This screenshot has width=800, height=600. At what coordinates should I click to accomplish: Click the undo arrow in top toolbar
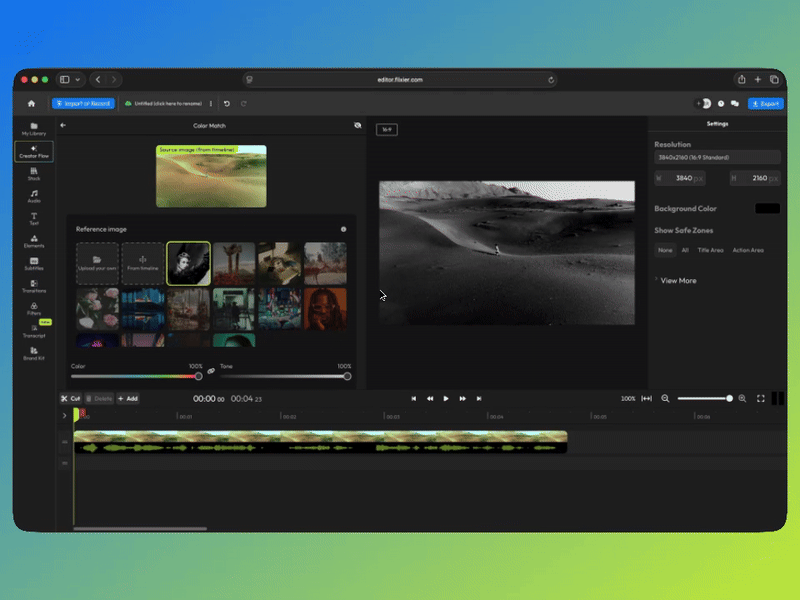[227, 103]
